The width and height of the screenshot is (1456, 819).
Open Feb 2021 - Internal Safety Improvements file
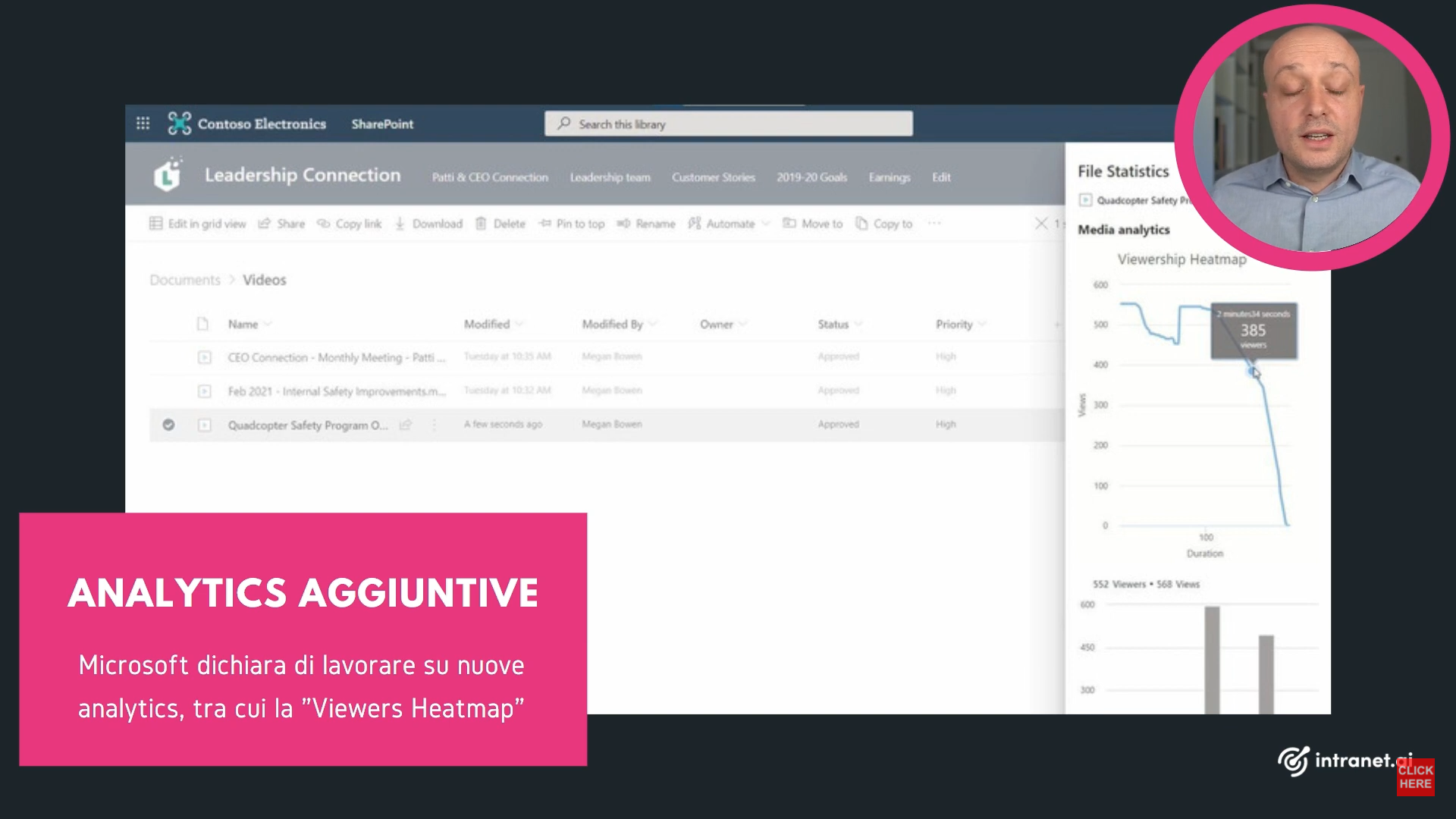tap(337, 391)
